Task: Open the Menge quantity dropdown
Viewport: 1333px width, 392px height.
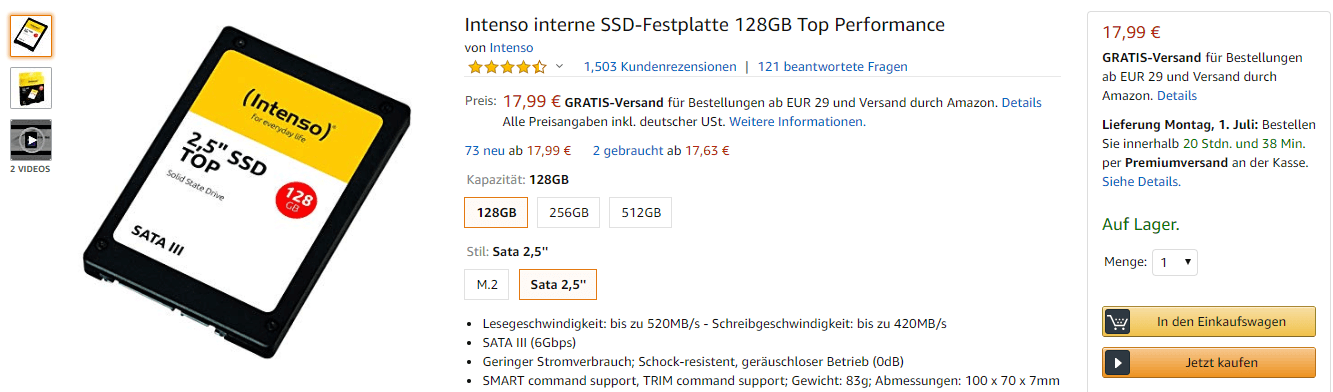Action: coord(1175,262)
